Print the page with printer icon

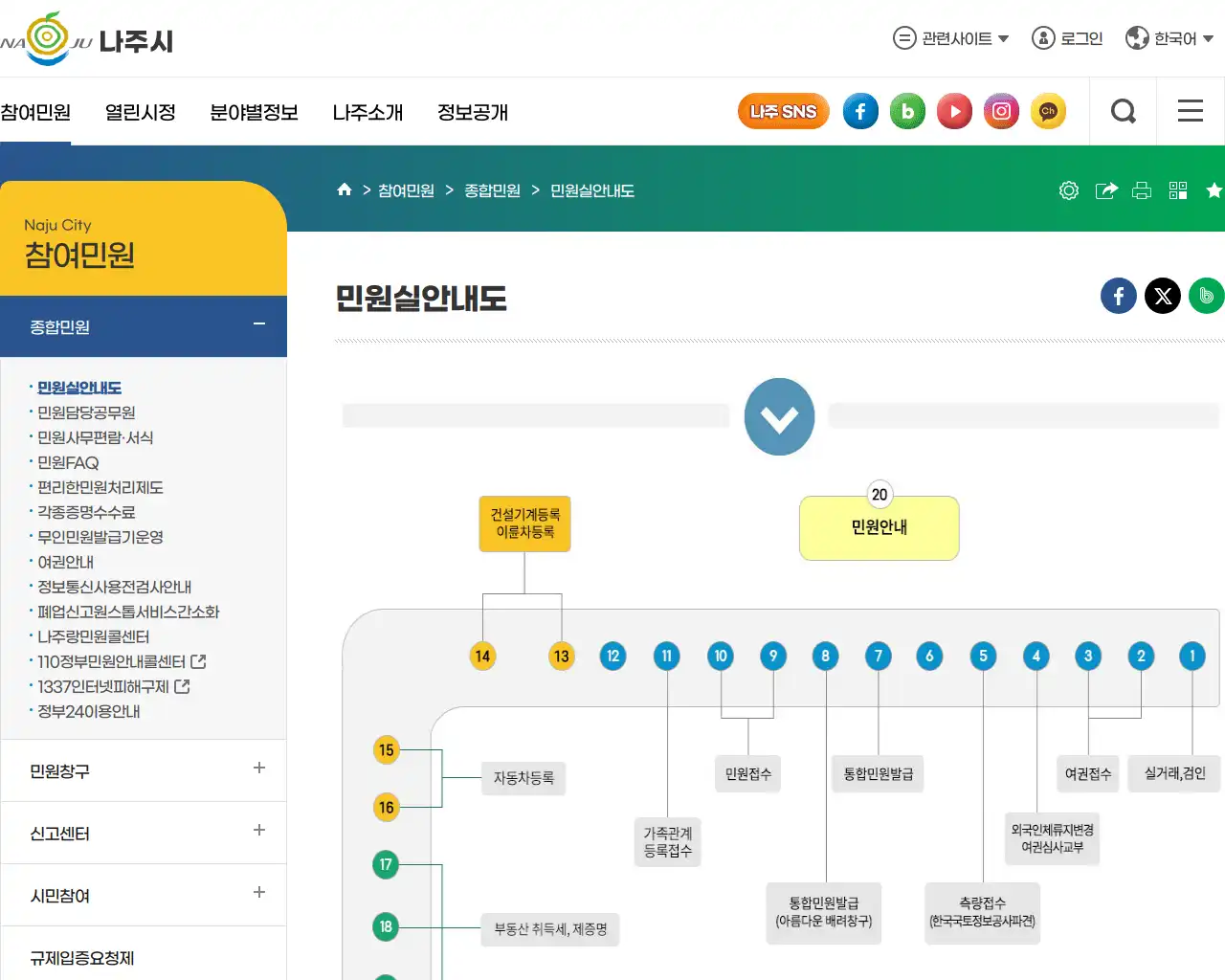click(x=1142, y=190)
